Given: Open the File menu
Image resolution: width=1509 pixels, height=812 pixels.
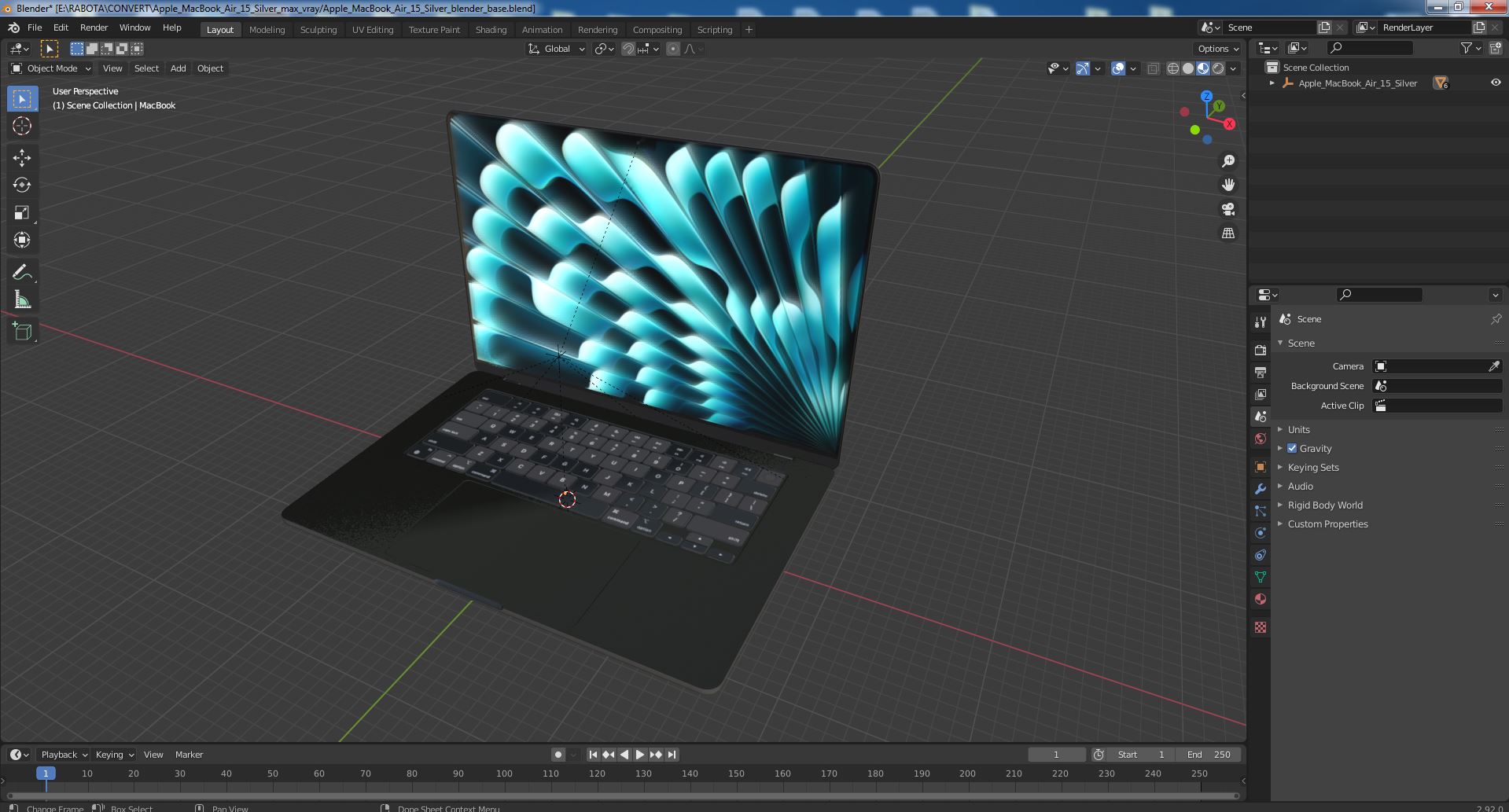Looking at the screenshot, I should tap(35, 28).
